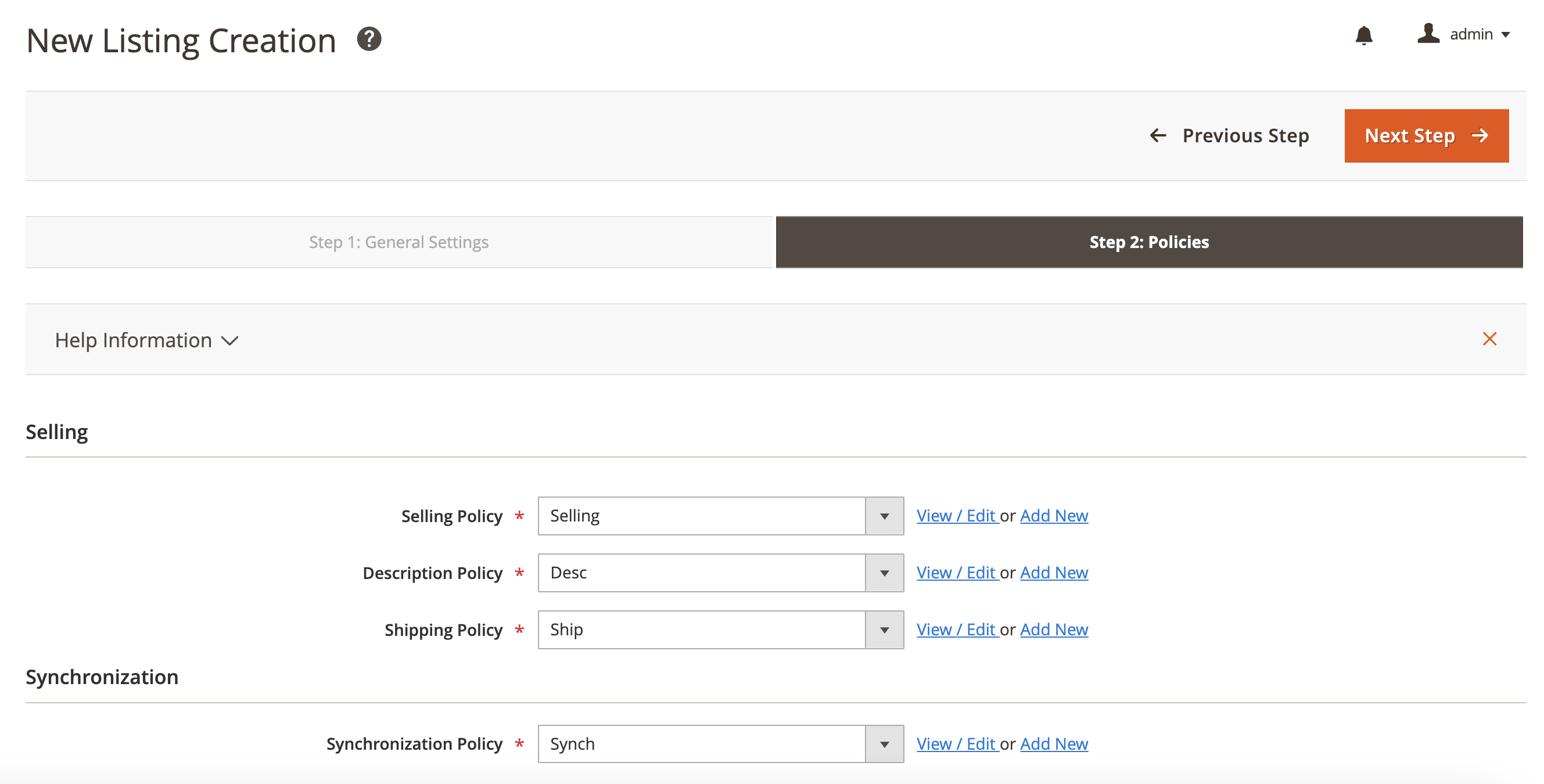The width and height of the screenshot is (1544, 784).
Task: Add New Selling Policy link
Action: point(1054,516)
